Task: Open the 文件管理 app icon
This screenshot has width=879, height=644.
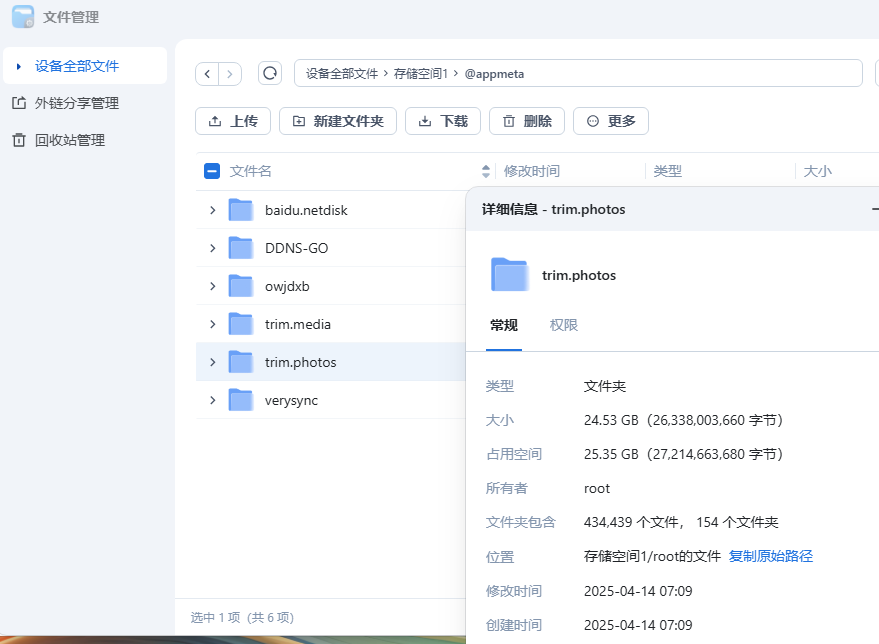Action: 23,17
